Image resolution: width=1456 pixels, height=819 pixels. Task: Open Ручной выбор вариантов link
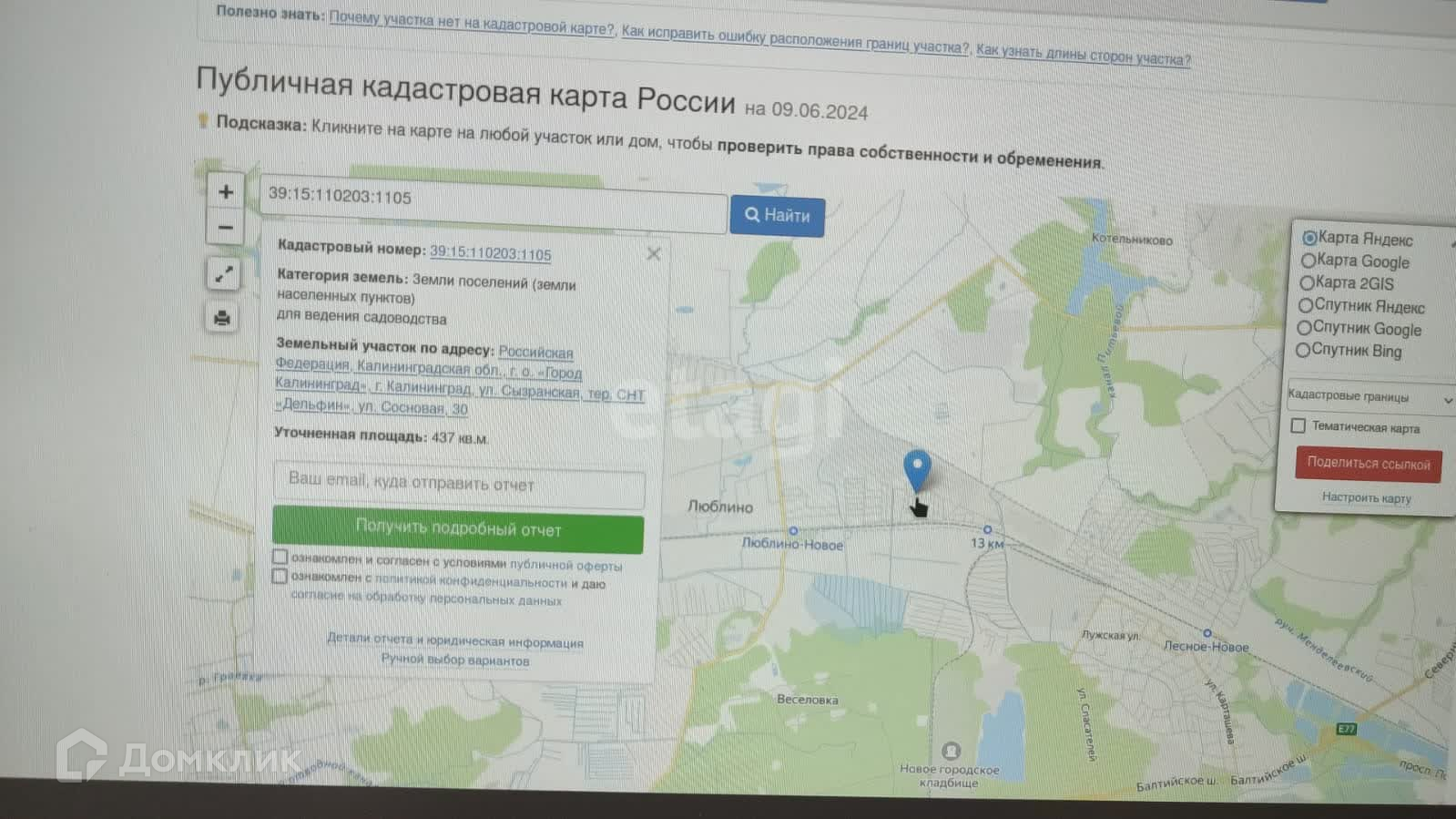(x=455, y=660)
